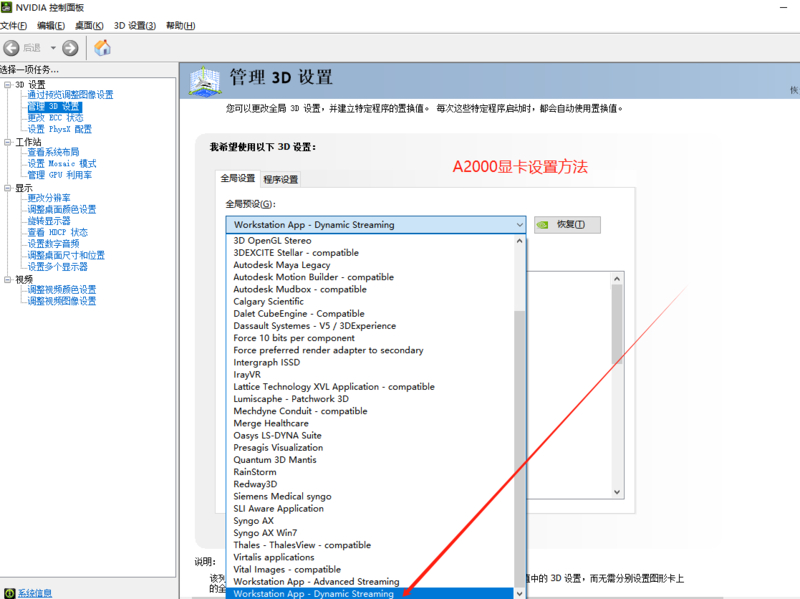Open 更改分辨率 task
Viewport: 800px width, 599px height.
[x=49, y=198]
